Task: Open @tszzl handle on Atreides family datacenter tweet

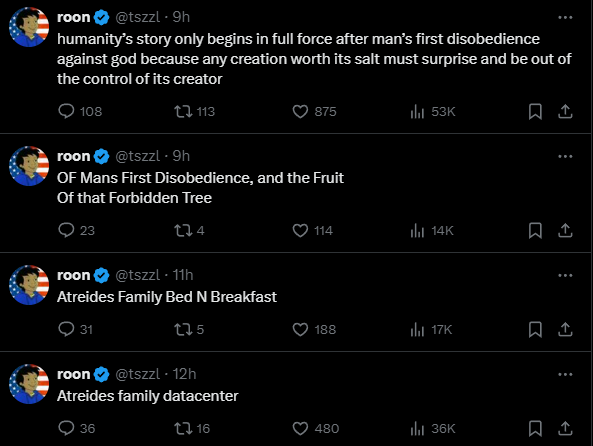Action: click(x=138, y=374)
